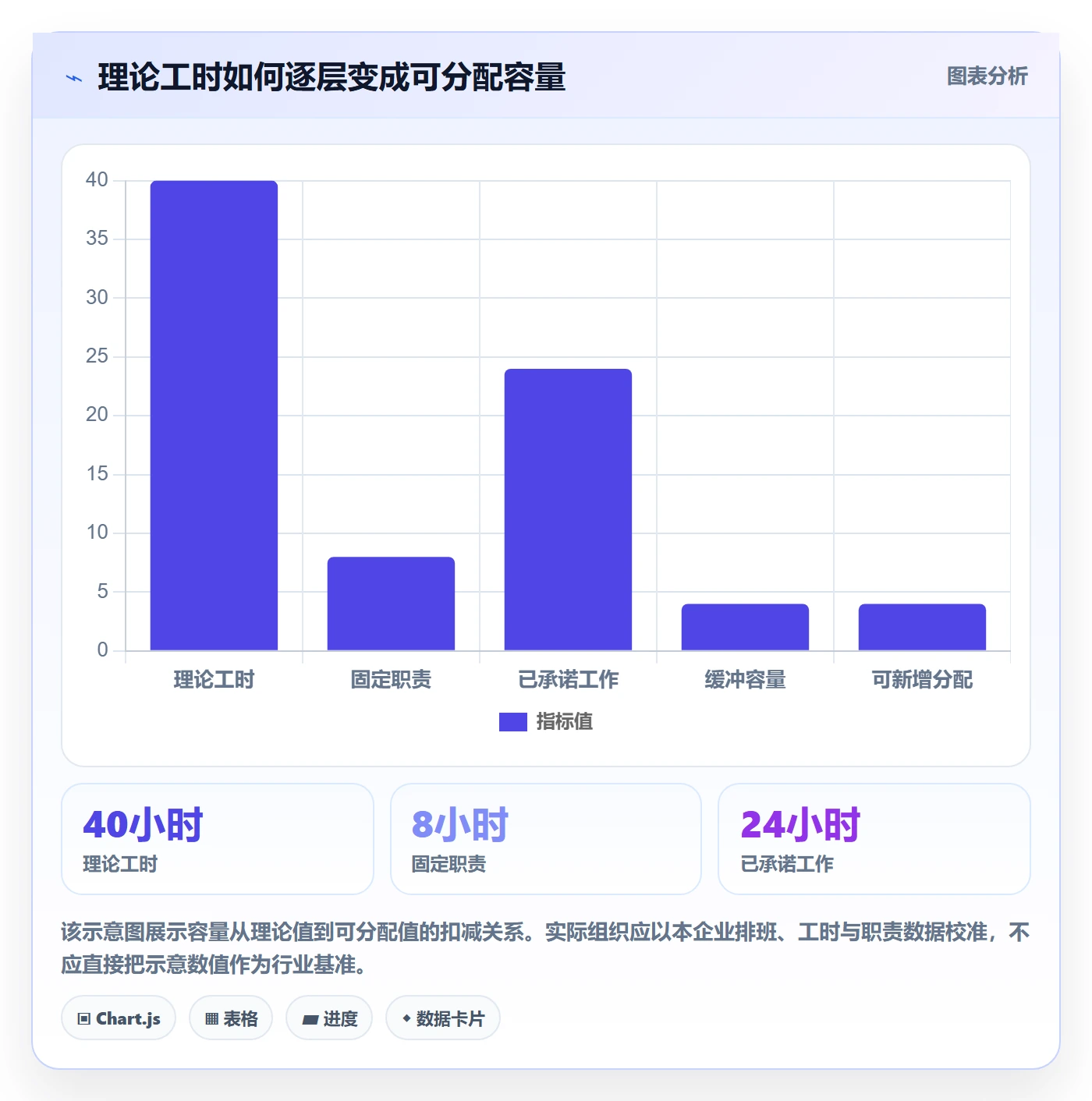1092x1101 pixels.
Task: Click the square icon in Chart.js chip
Action: pos(84,1019)
